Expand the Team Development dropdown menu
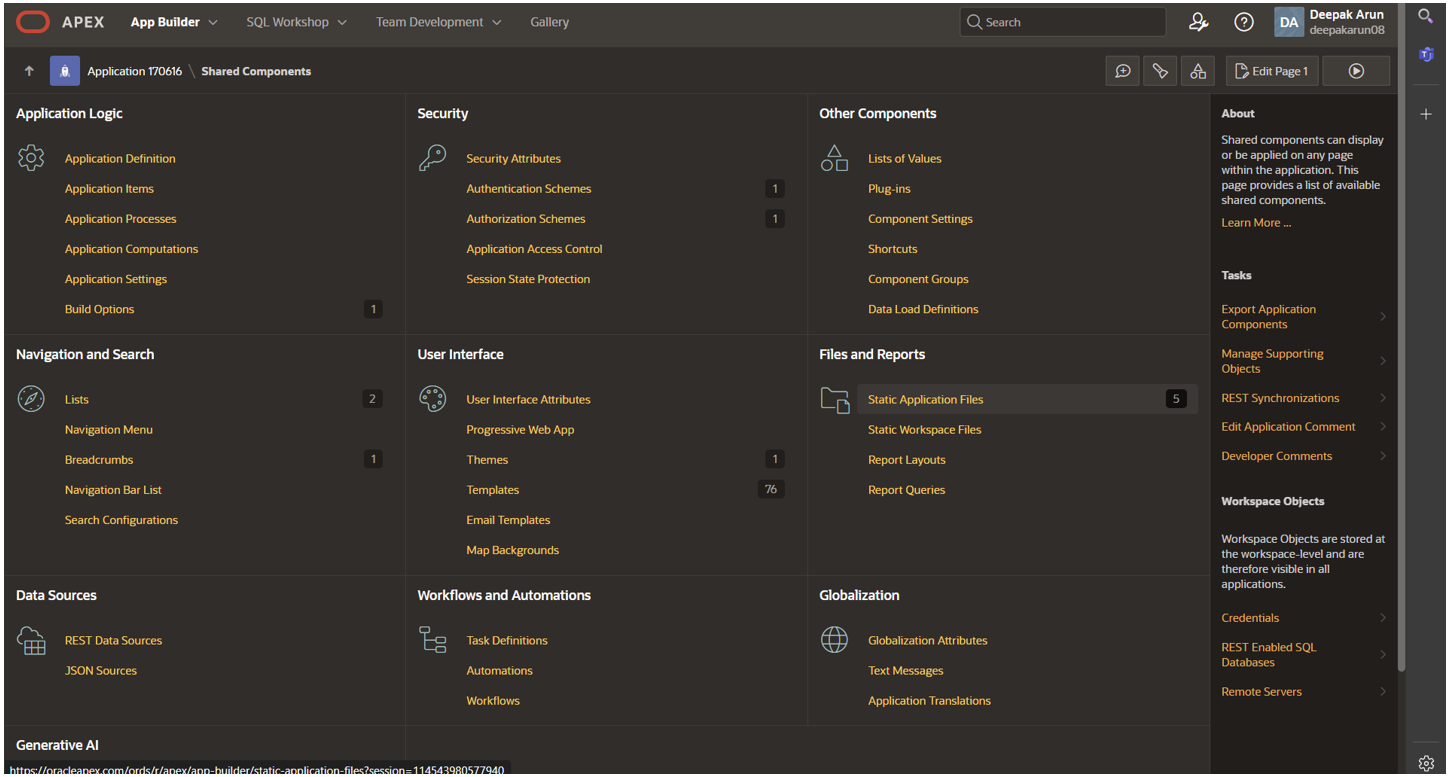This screenshot has width=1449, height=777. (438, 22)
